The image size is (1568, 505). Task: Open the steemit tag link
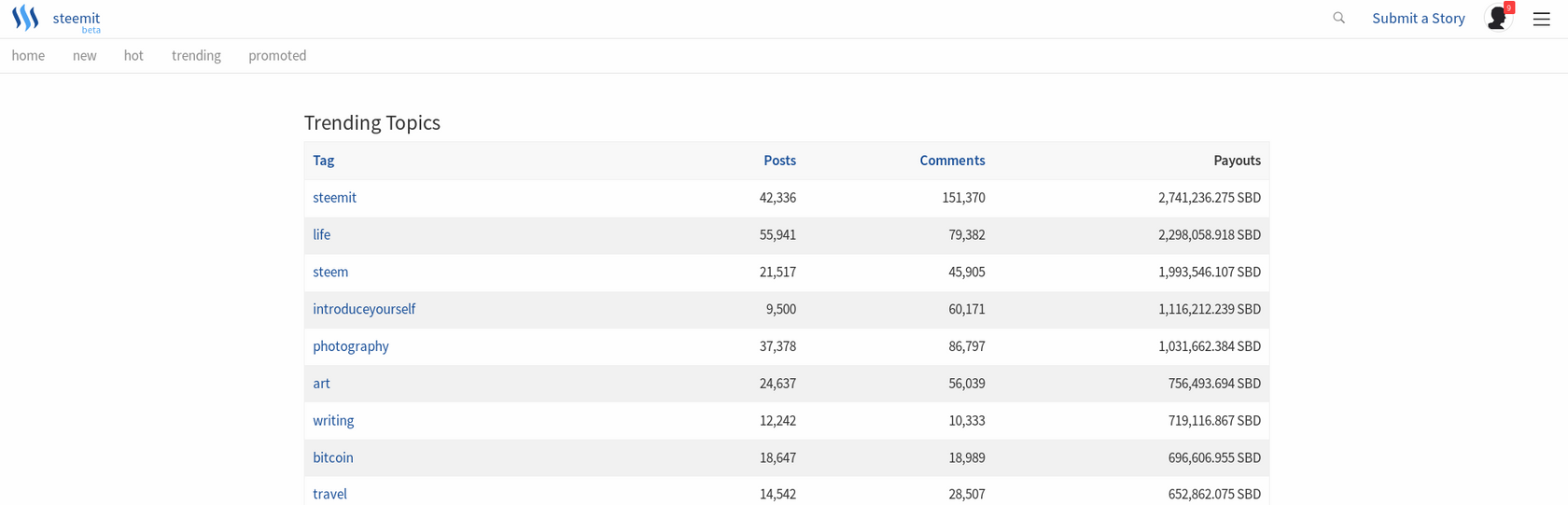[335, 198]
